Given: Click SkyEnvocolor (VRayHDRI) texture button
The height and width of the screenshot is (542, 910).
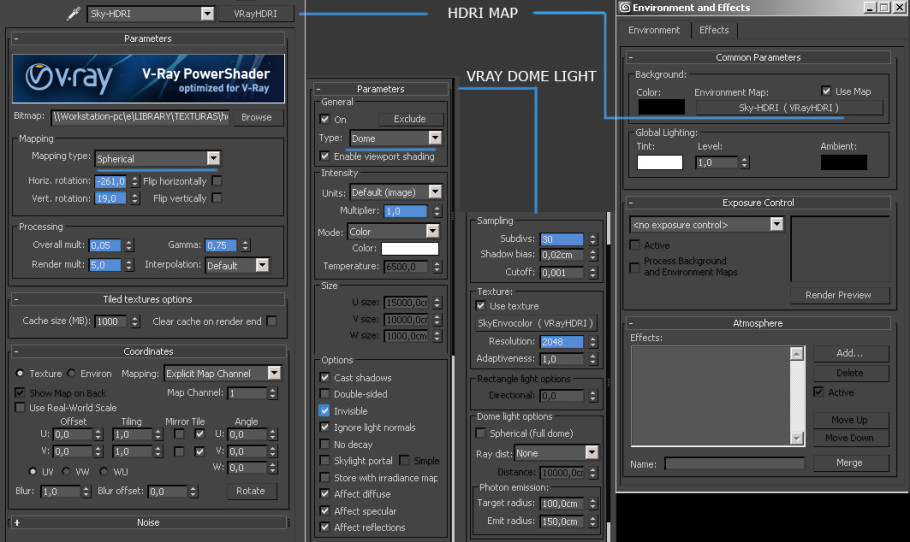Looking at the screenshot, I should pyautogui.click(x=535, y=323).
